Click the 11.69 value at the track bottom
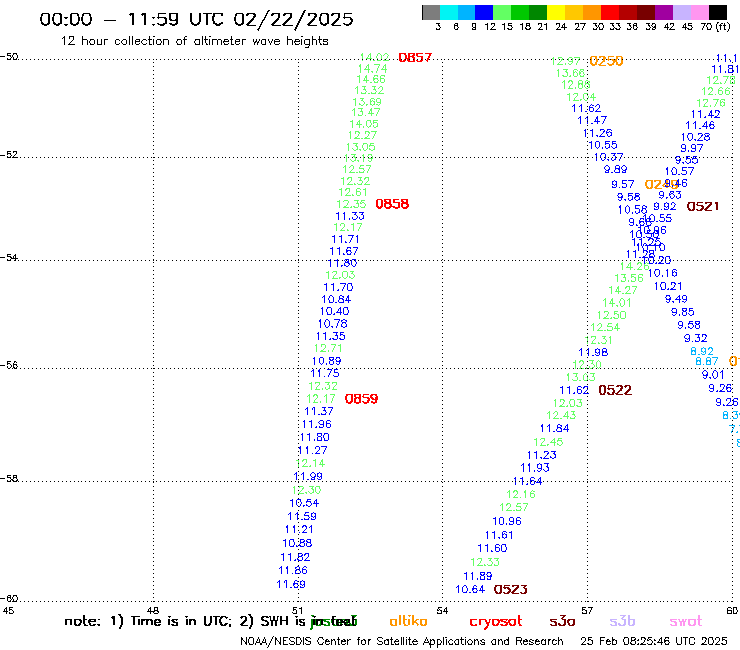The image size is (740, 650). (x=291, y=584)
